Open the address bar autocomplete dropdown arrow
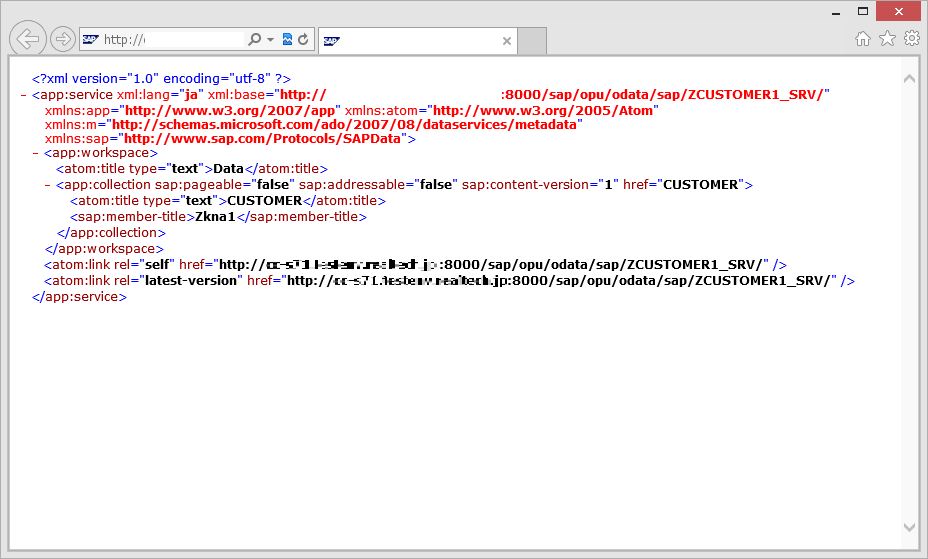928x559 pixels. [x=270, y=40]
